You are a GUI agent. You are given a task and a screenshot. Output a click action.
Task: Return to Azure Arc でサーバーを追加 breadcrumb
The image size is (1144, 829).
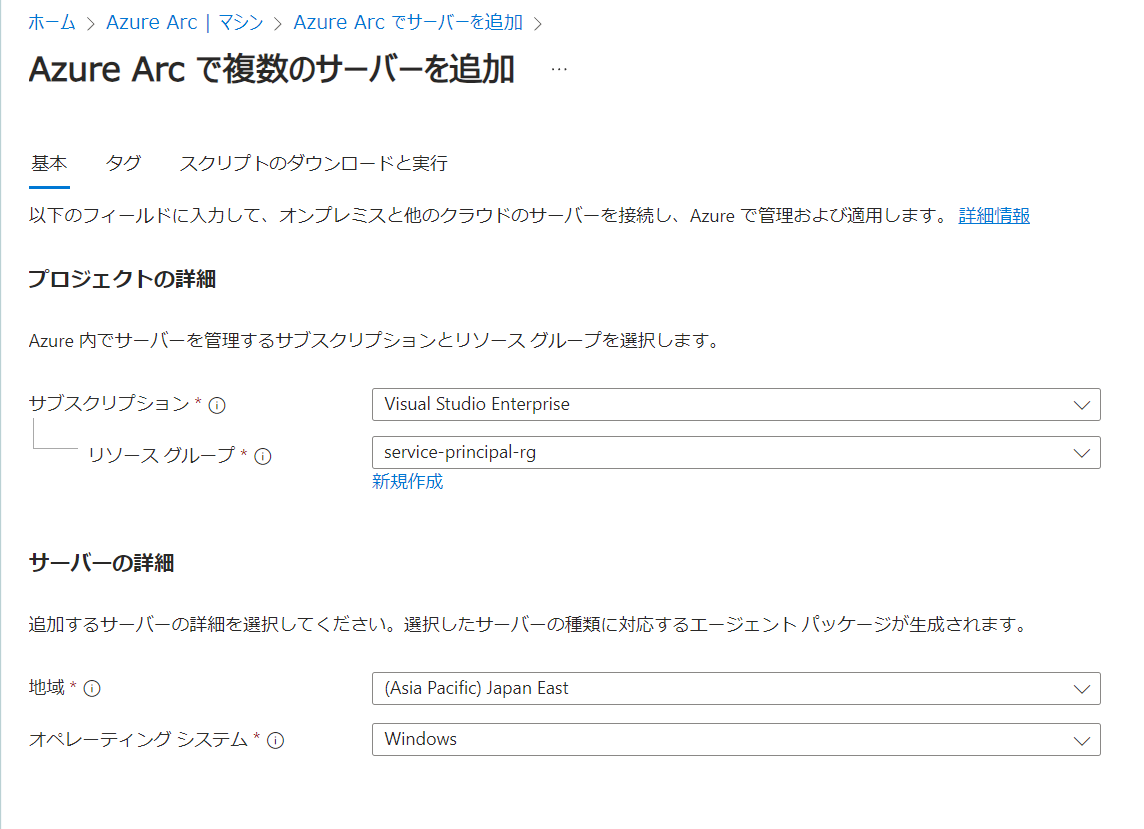point(408,22)
